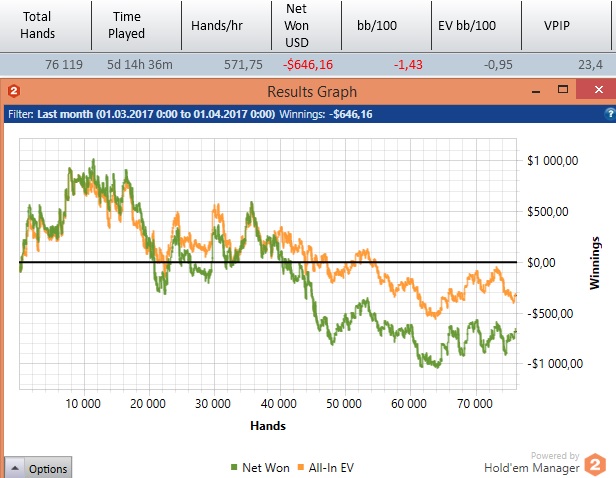Click the 50 000 hands axis label
Image resolution: width=616 pixels, height=478 pixels.
[344, 403]
